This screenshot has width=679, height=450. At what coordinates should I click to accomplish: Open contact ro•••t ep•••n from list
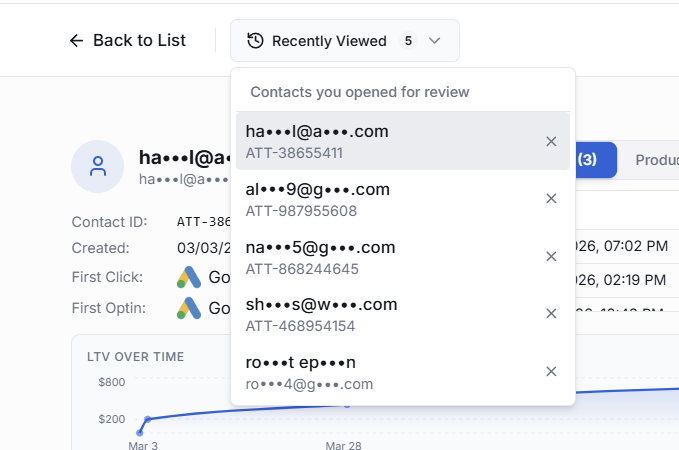click(403, 372)
